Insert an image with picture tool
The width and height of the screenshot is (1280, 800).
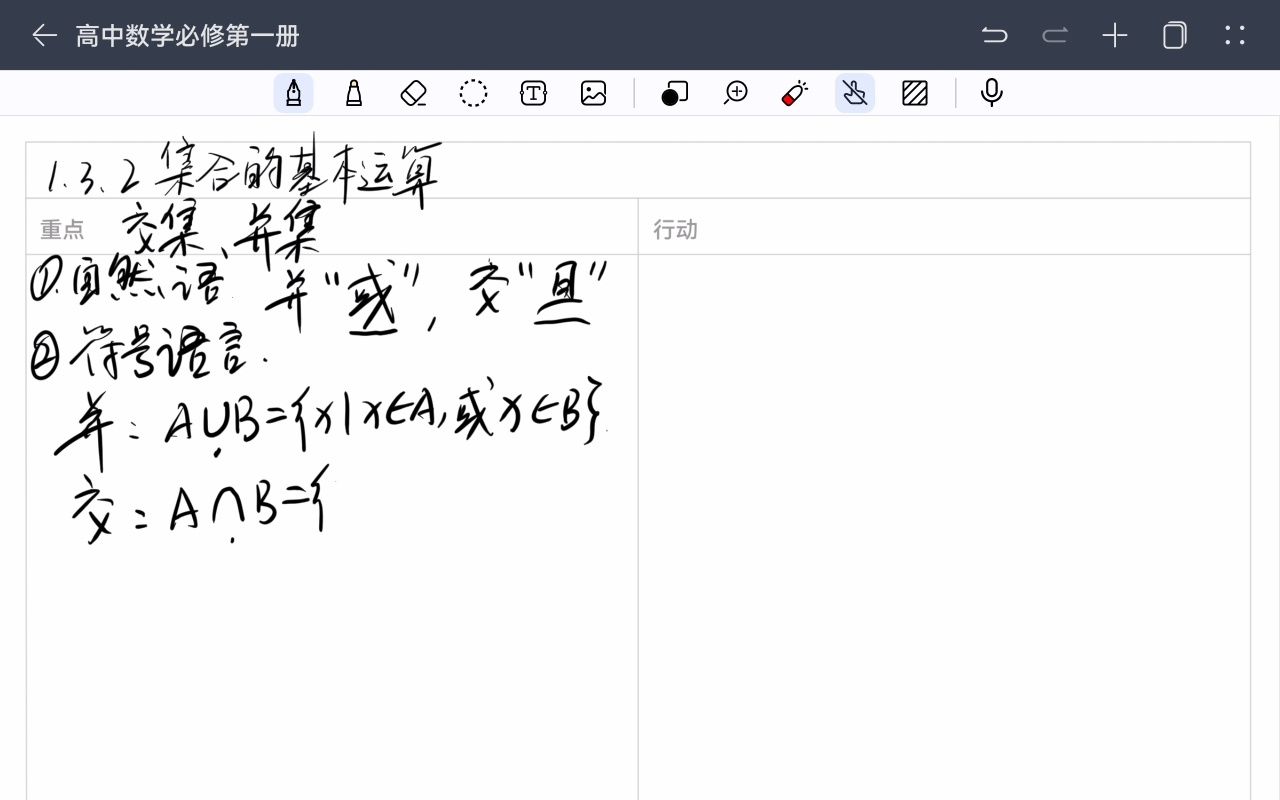pyautogui.click(x=594, y=93)
